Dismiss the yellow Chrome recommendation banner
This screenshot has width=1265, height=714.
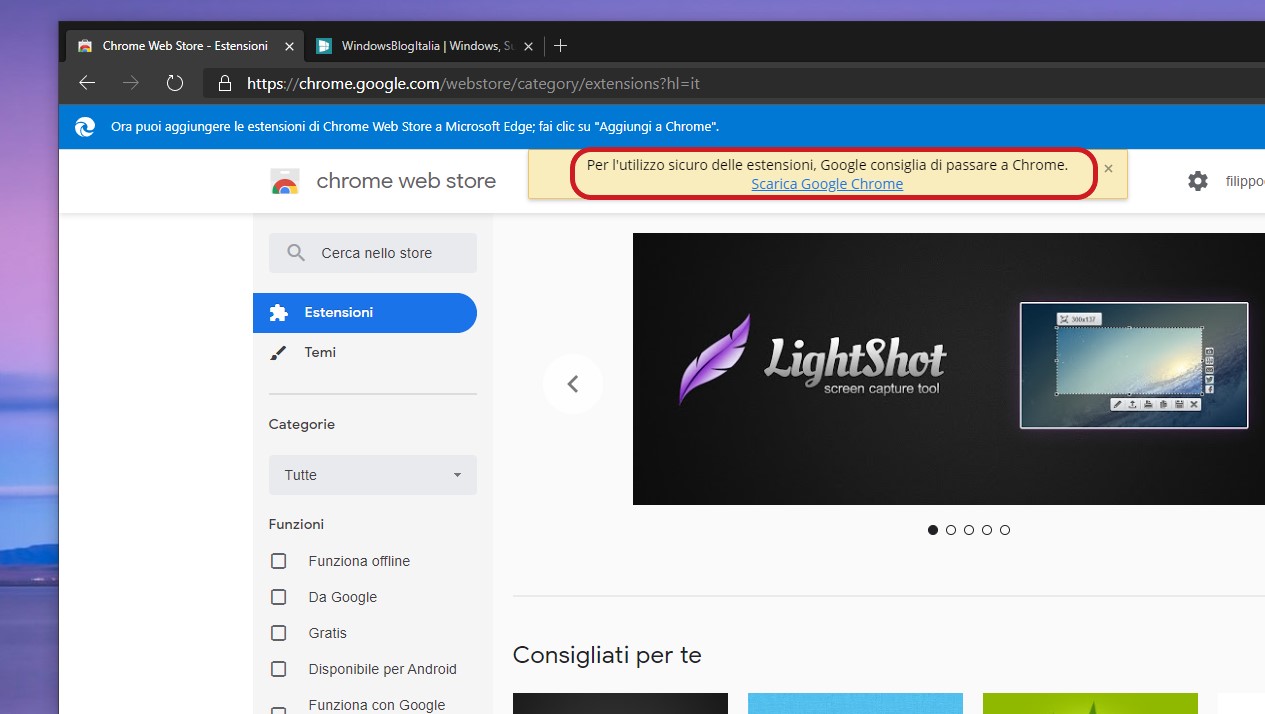click(1108, 168)
